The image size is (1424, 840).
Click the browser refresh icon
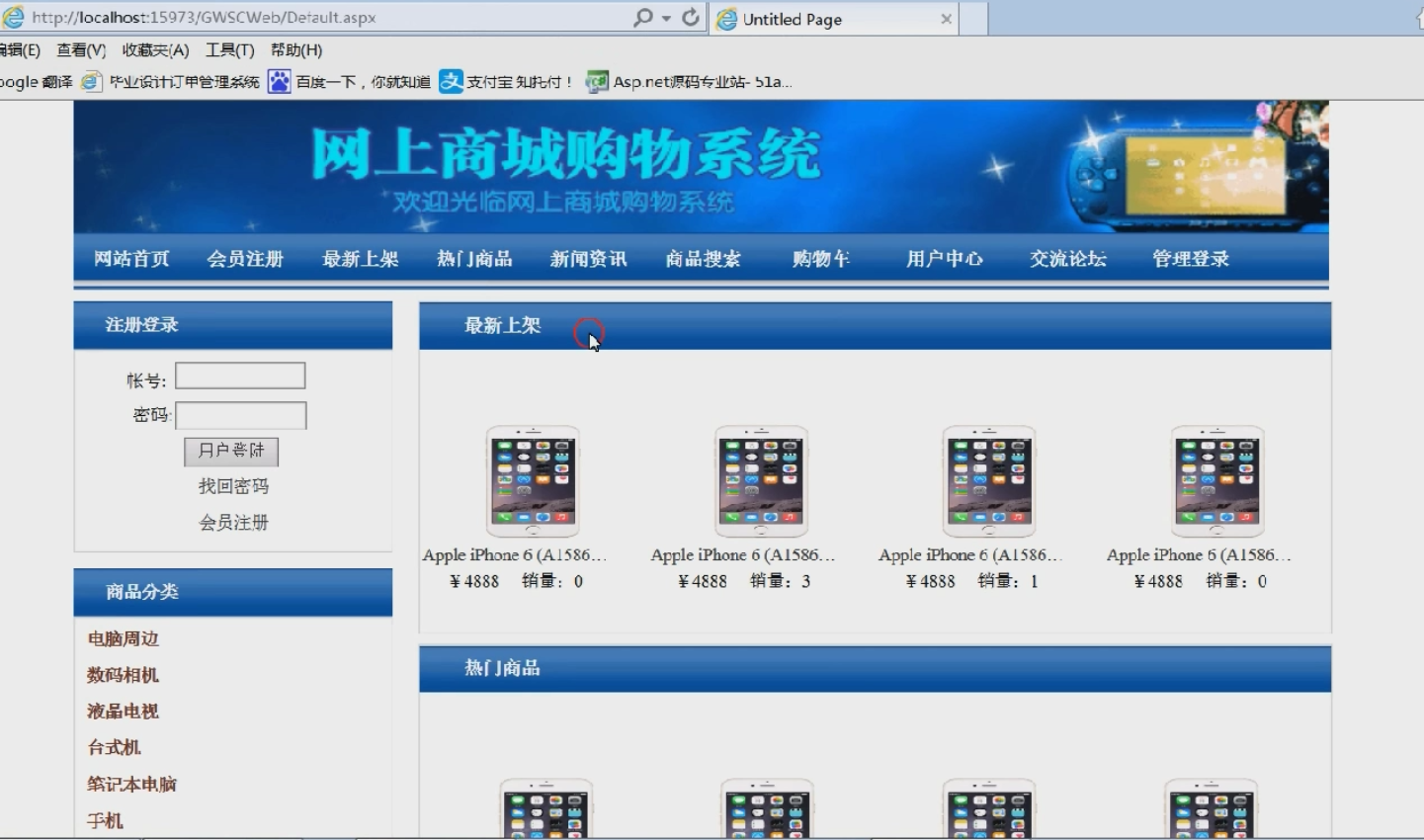[691, 18]
